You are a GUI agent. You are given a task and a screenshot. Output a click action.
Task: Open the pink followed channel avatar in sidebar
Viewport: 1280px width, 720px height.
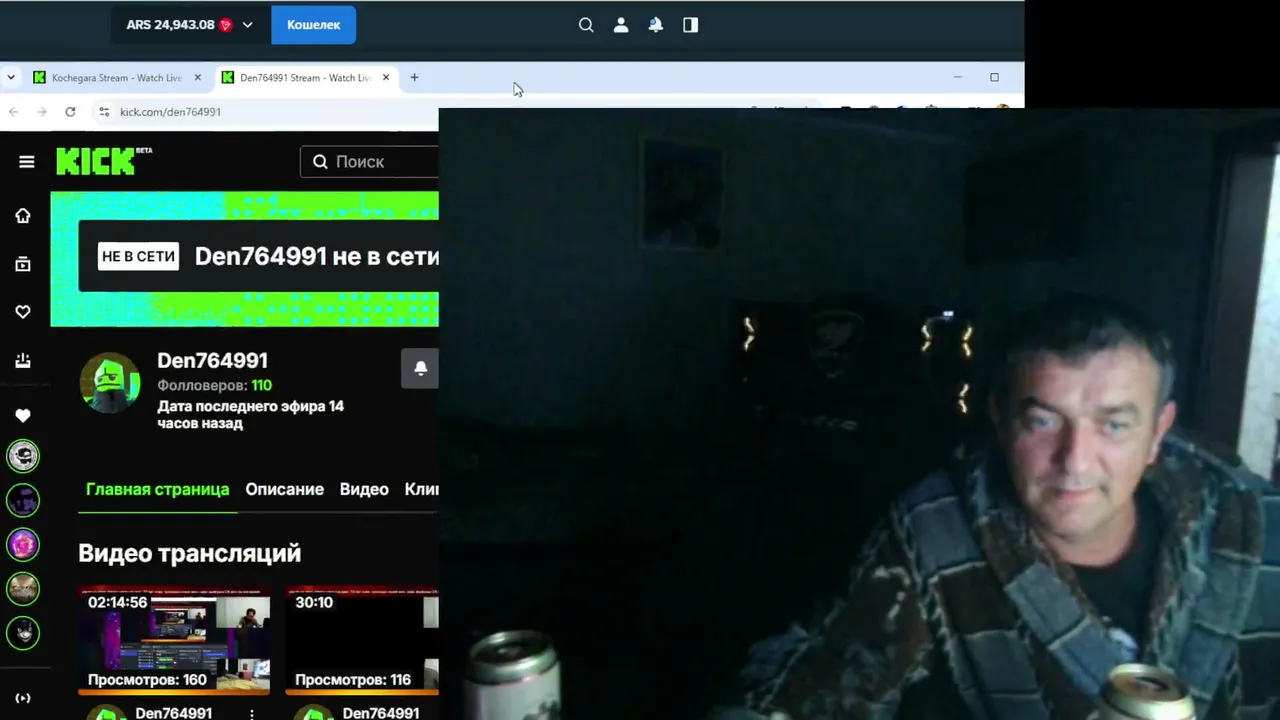[23, 544]
